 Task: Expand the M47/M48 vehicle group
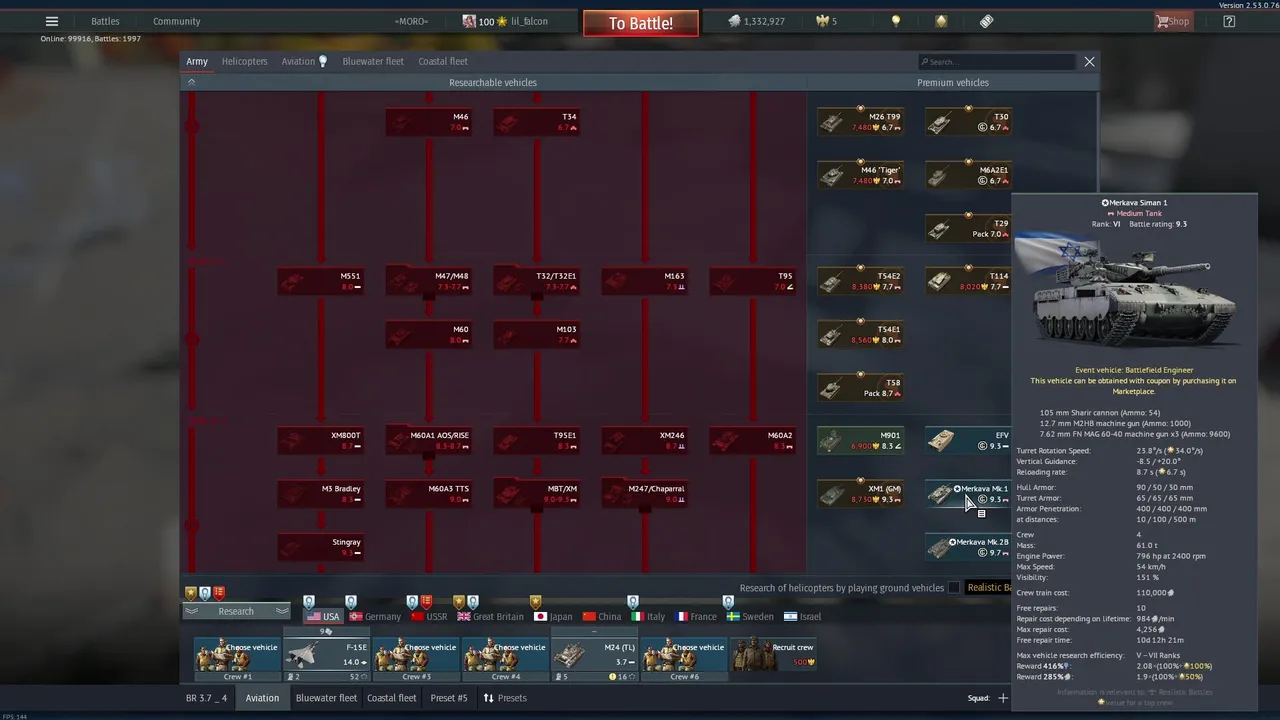click(x=428, y=281)
